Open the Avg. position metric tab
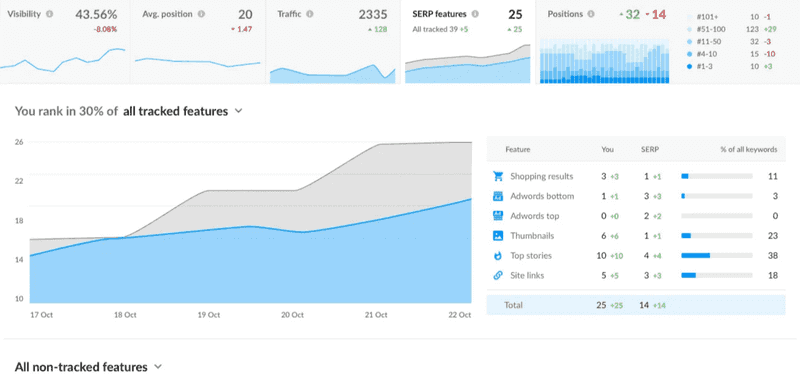This screenshot has height=375, width=800. 198,42
